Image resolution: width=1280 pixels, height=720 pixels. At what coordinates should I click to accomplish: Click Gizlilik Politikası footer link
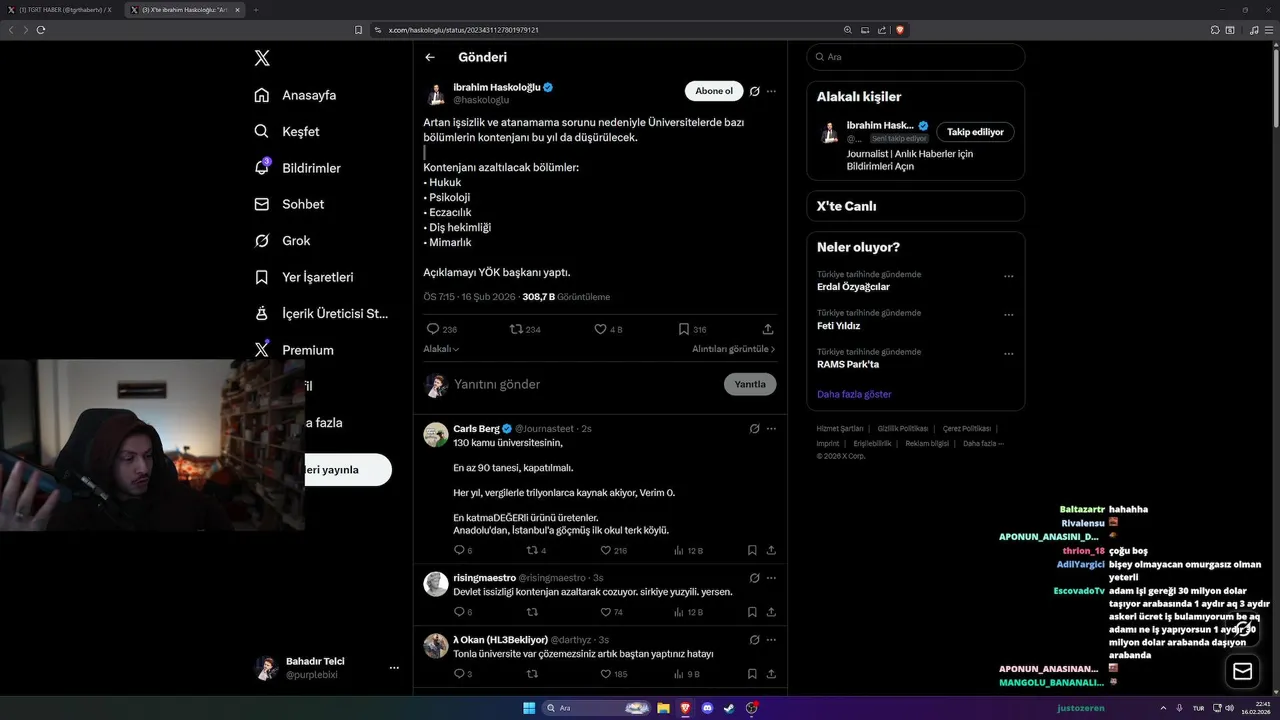tap(903, 428)
